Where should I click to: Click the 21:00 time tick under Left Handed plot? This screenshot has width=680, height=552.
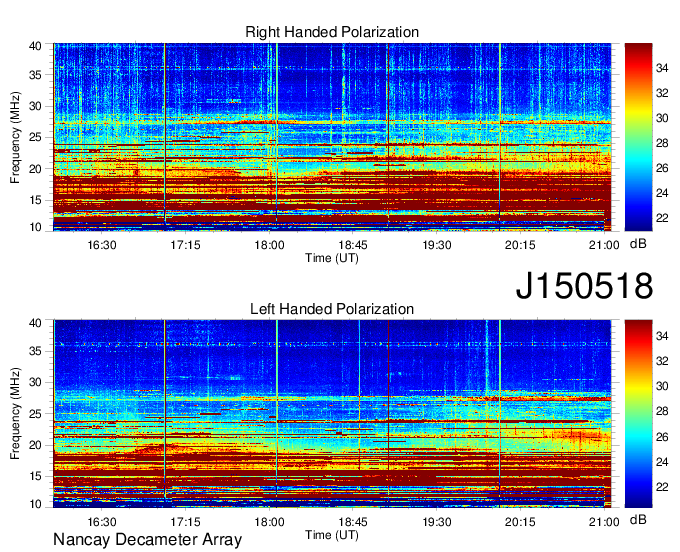pyautogui.click(x=604, y=522)
